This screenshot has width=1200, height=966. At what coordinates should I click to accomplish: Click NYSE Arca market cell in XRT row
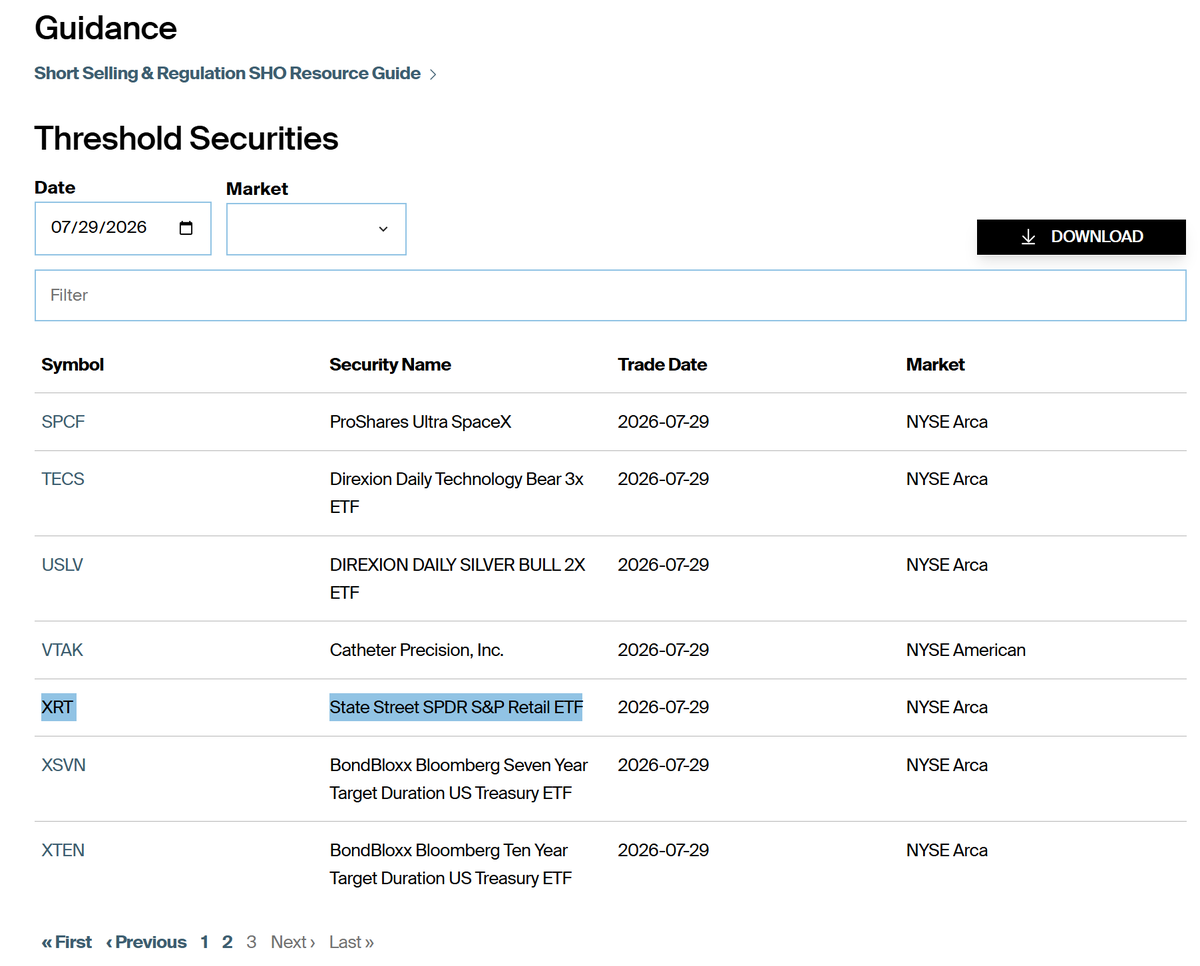947,707
